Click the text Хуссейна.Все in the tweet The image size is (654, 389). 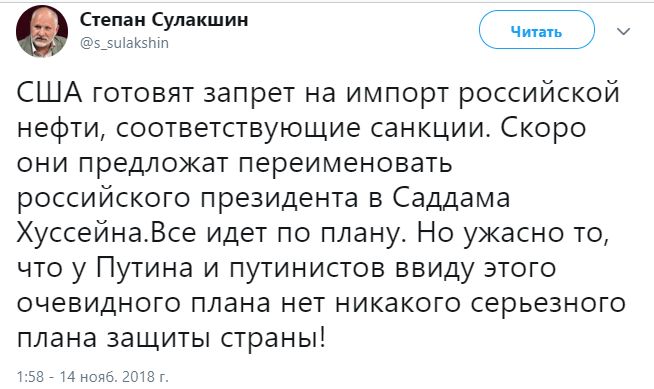(x=106, y=233)
